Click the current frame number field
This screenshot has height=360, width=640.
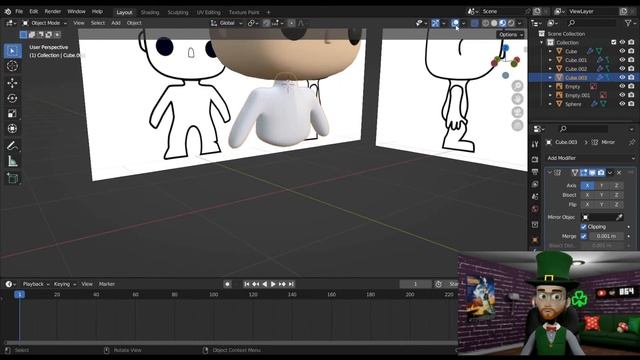point(415,284)
